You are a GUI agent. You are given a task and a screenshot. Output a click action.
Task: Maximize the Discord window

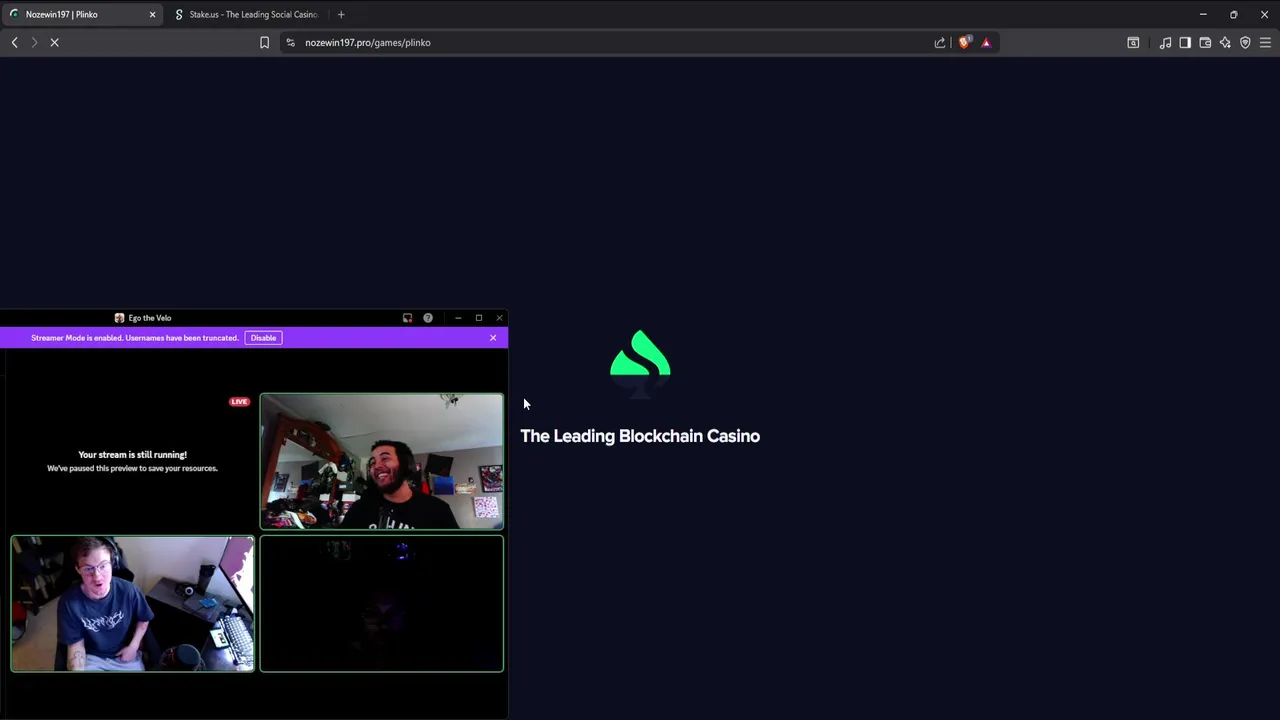[479, 318]
